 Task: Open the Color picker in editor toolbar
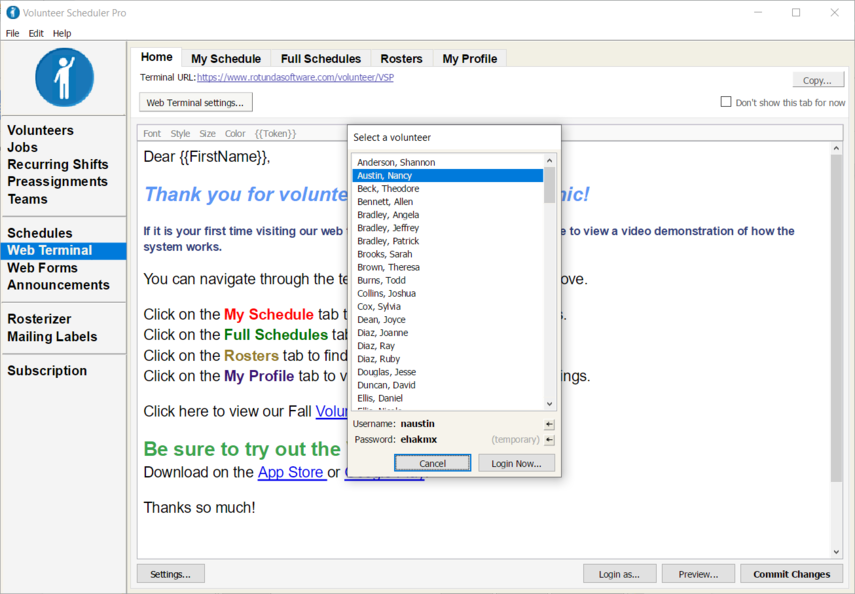tap(235, 134)
